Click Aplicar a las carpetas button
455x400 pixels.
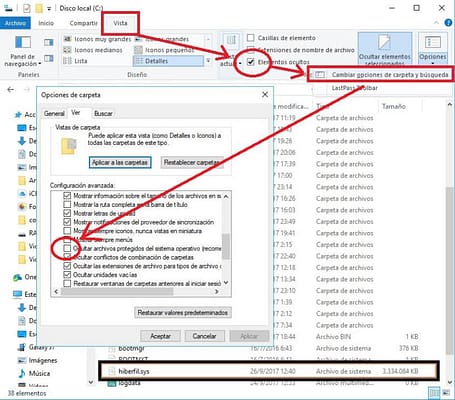(x=120, y=163)
